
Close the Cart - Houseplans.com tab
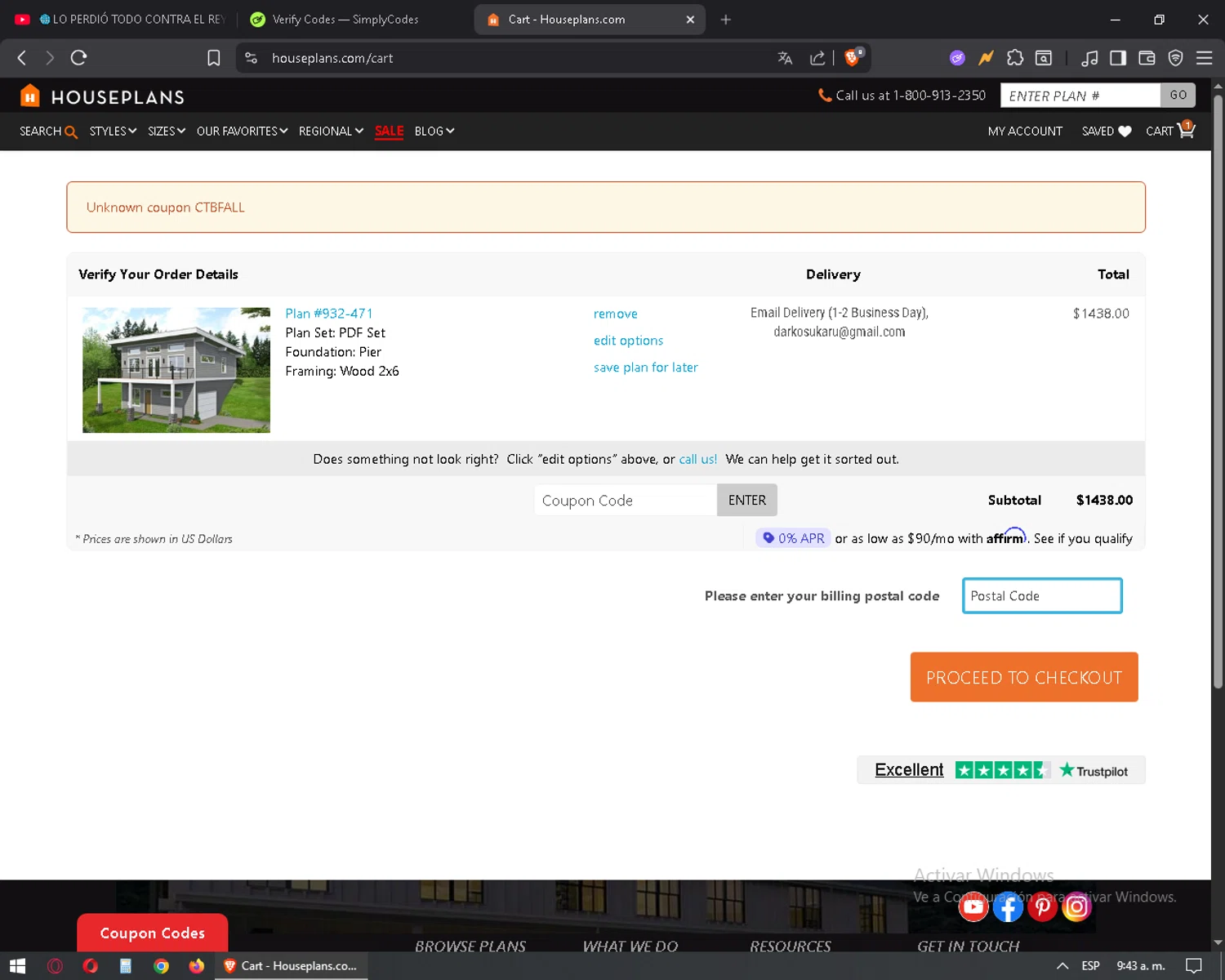(690, 20)
